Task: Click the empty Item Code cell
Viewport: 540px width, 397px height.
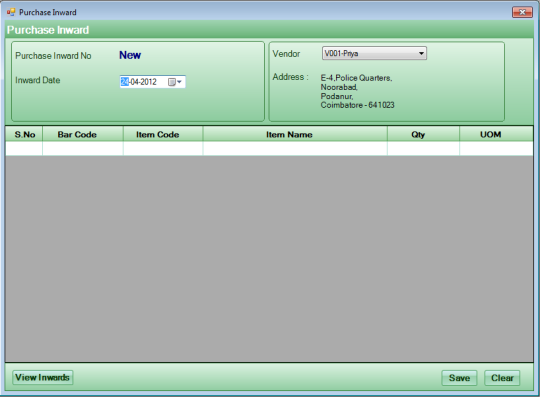Action: [x=163, y=148]
